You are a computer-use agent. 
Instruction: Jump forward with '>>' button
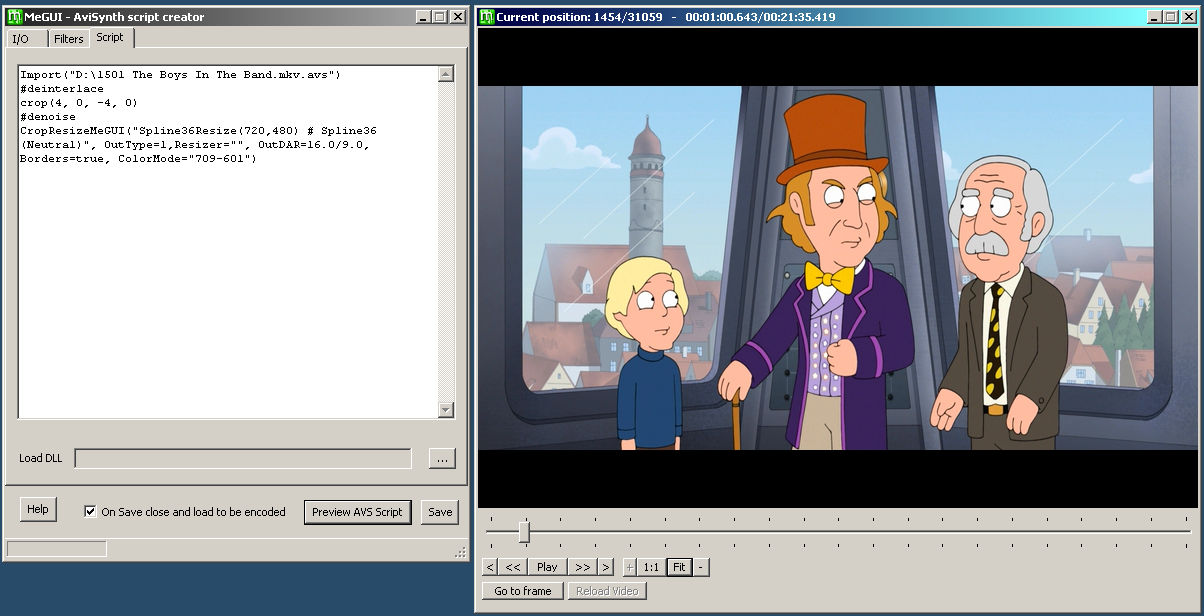pos(582,567)
